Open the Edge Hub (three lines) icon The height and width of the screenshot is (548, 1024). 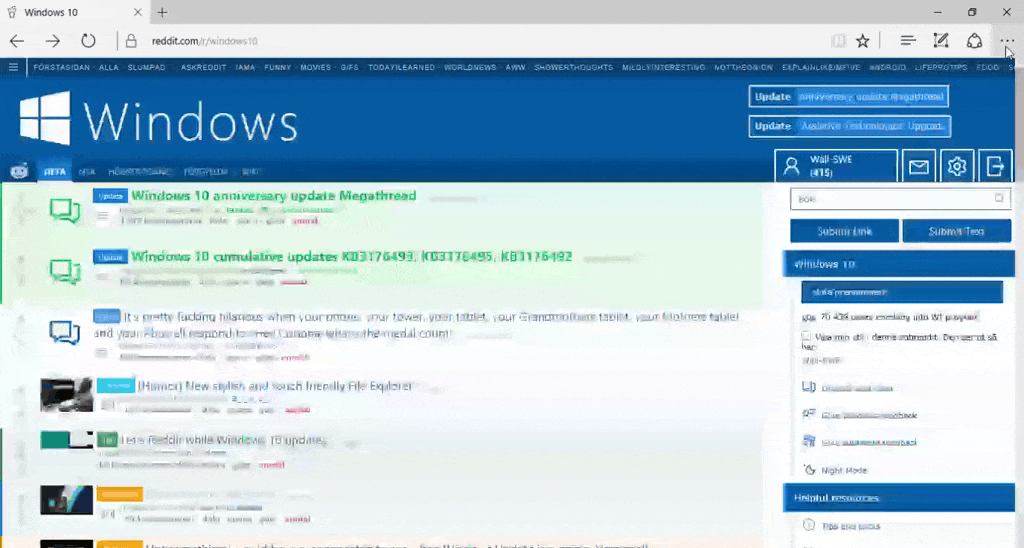point(907,41)
